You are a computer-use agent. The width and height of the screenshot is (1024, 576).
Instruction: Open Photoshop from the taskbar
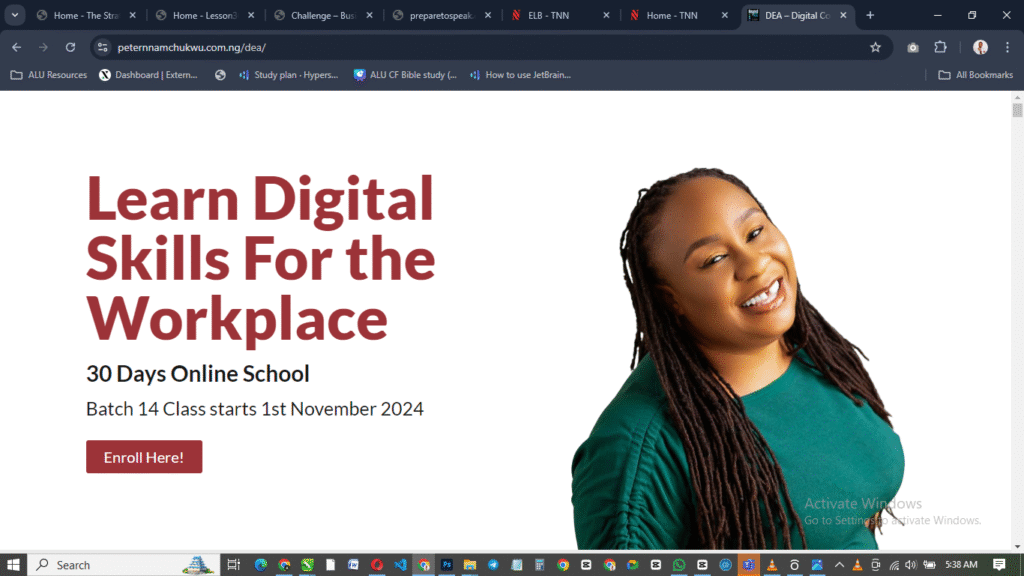pyautogui.click(x=447, y=565)
